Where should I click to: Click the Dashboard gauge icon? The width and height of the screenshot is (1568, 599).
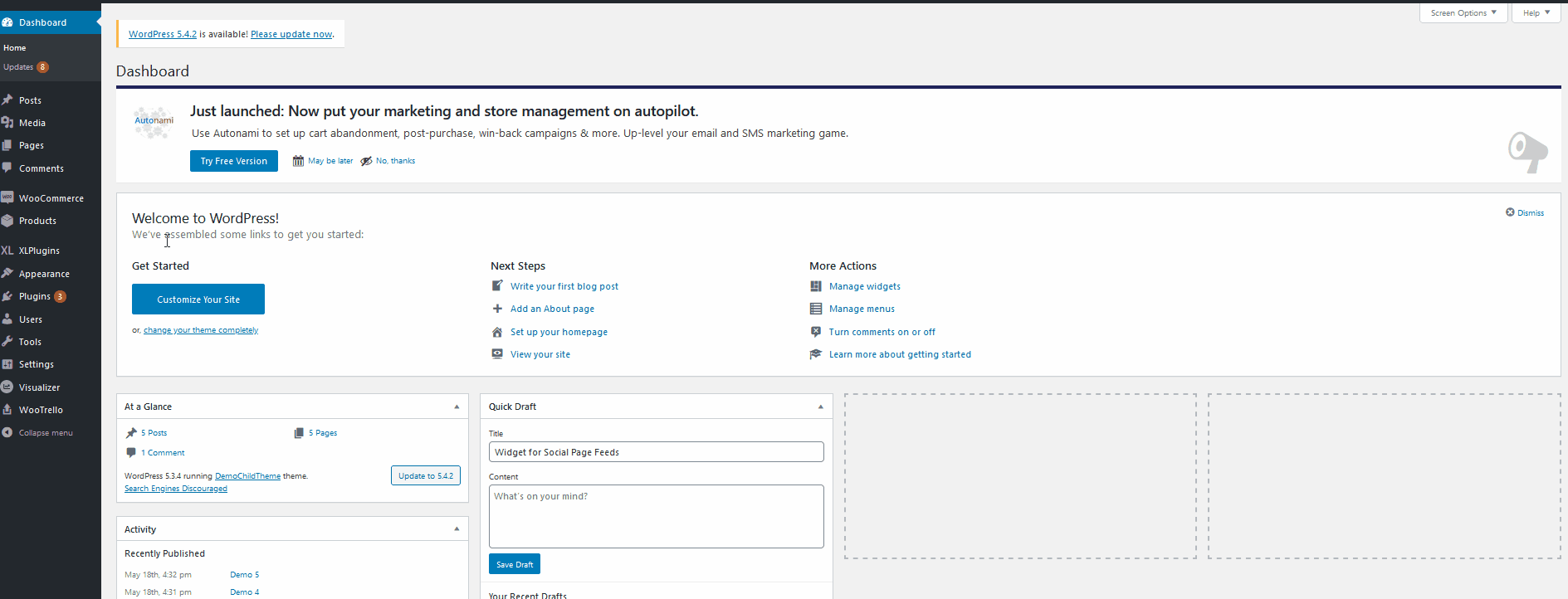click(7, 22)
